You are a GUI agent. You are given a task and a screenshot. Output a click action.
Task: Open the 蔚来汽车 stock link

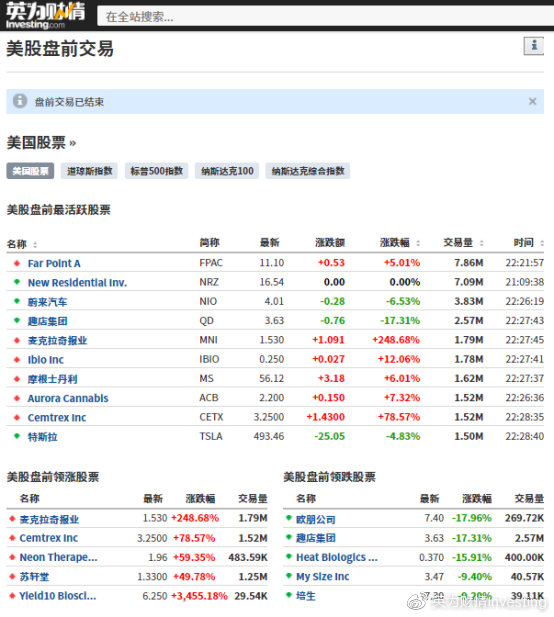47,302
